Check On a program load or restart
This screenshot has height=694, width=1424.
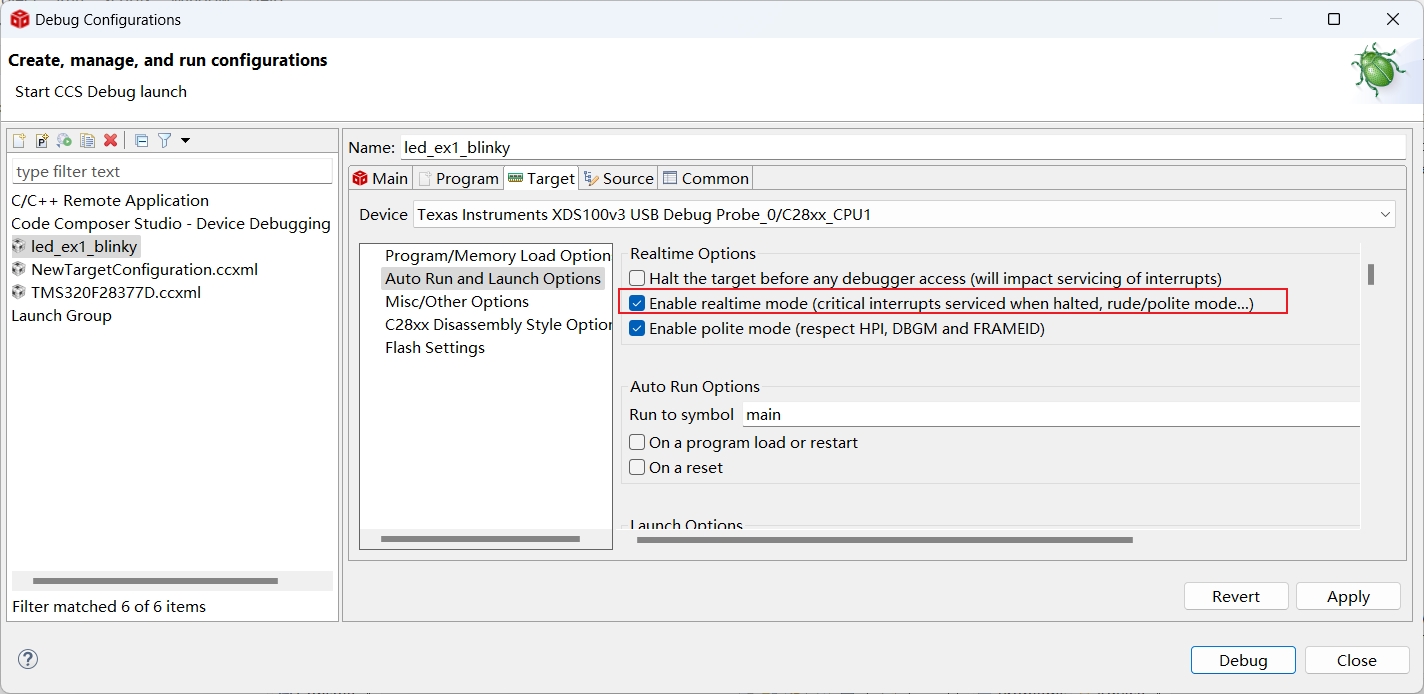(637, 442)
